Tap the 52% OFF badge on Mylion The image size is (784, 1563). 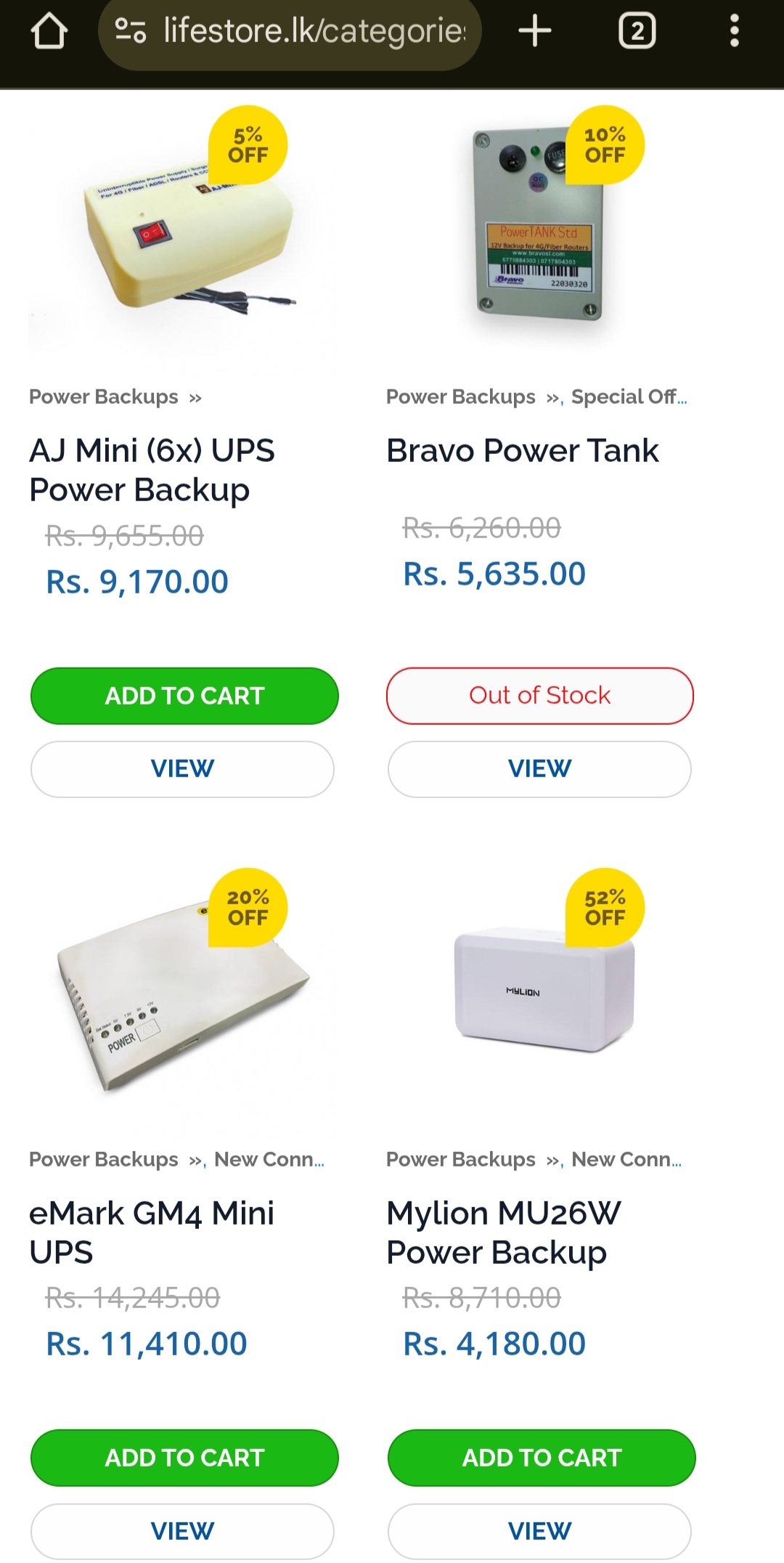tap(605, 908)
